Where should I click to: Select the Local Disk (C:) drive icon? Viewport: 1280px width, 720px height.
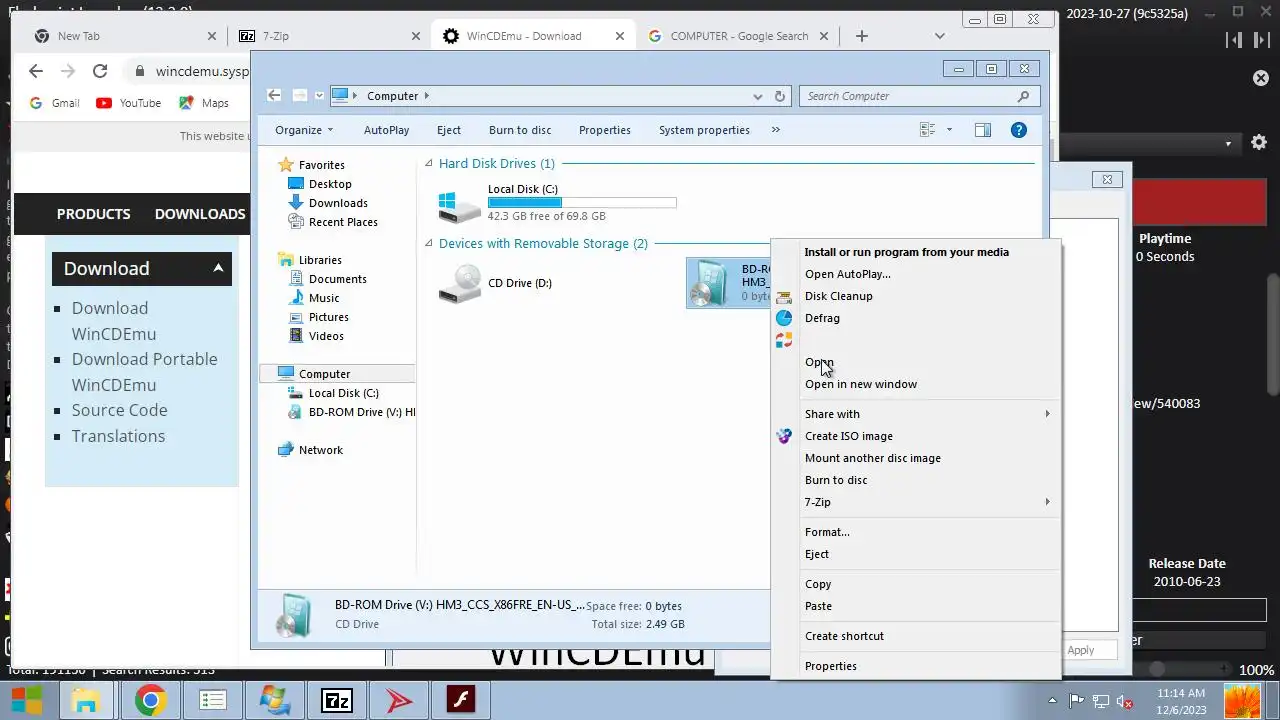(x=460, y=206)
